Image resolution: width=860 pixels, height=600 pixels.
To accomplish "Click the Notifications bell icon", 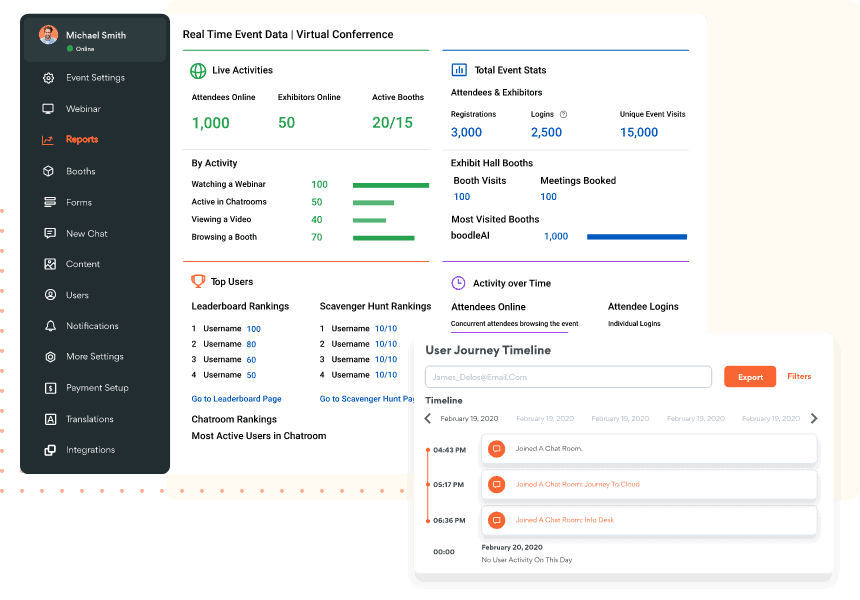I will click(x=49, y=326).
